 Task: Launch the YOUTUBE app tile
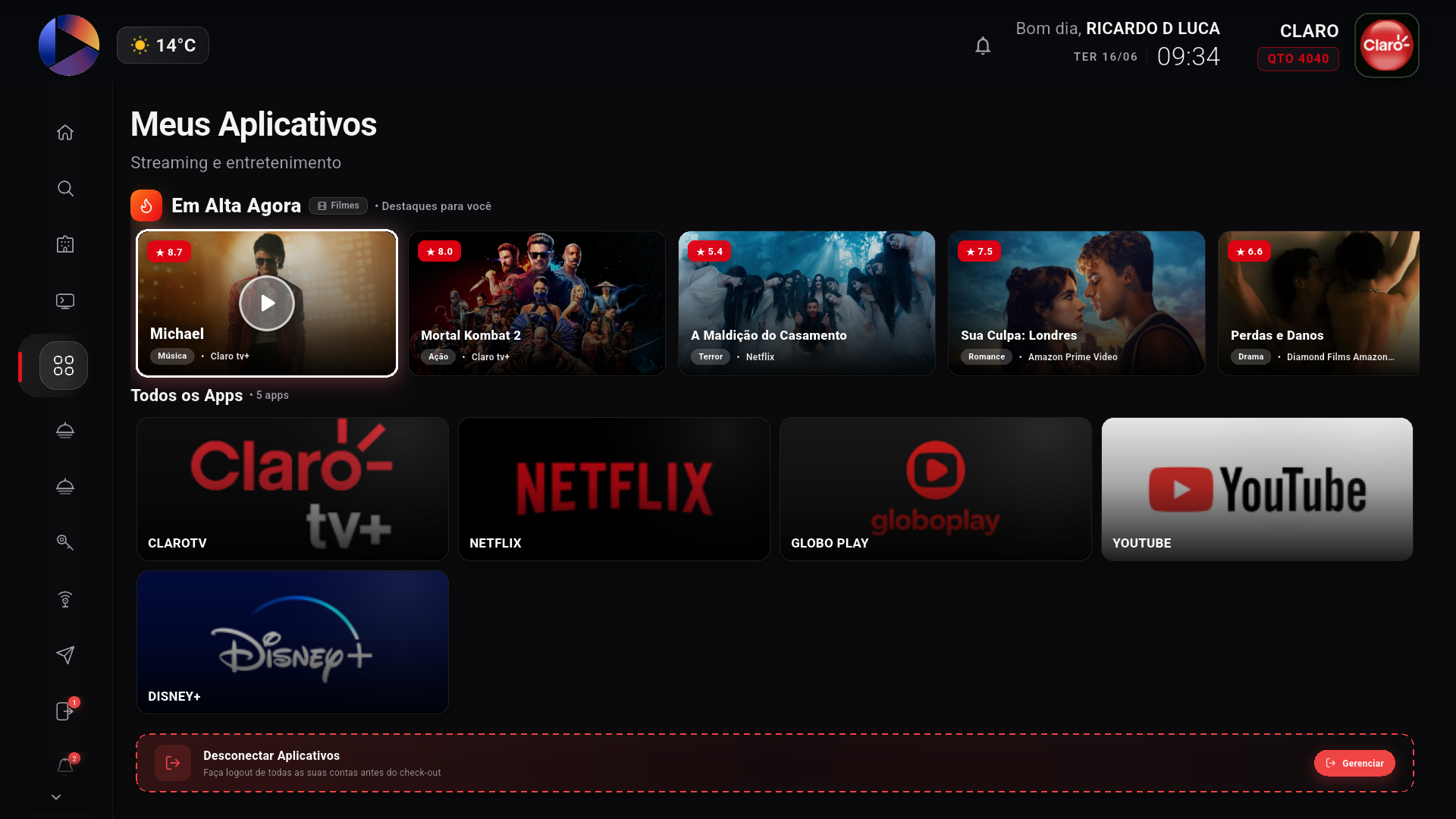click(x=1257, y=489)
